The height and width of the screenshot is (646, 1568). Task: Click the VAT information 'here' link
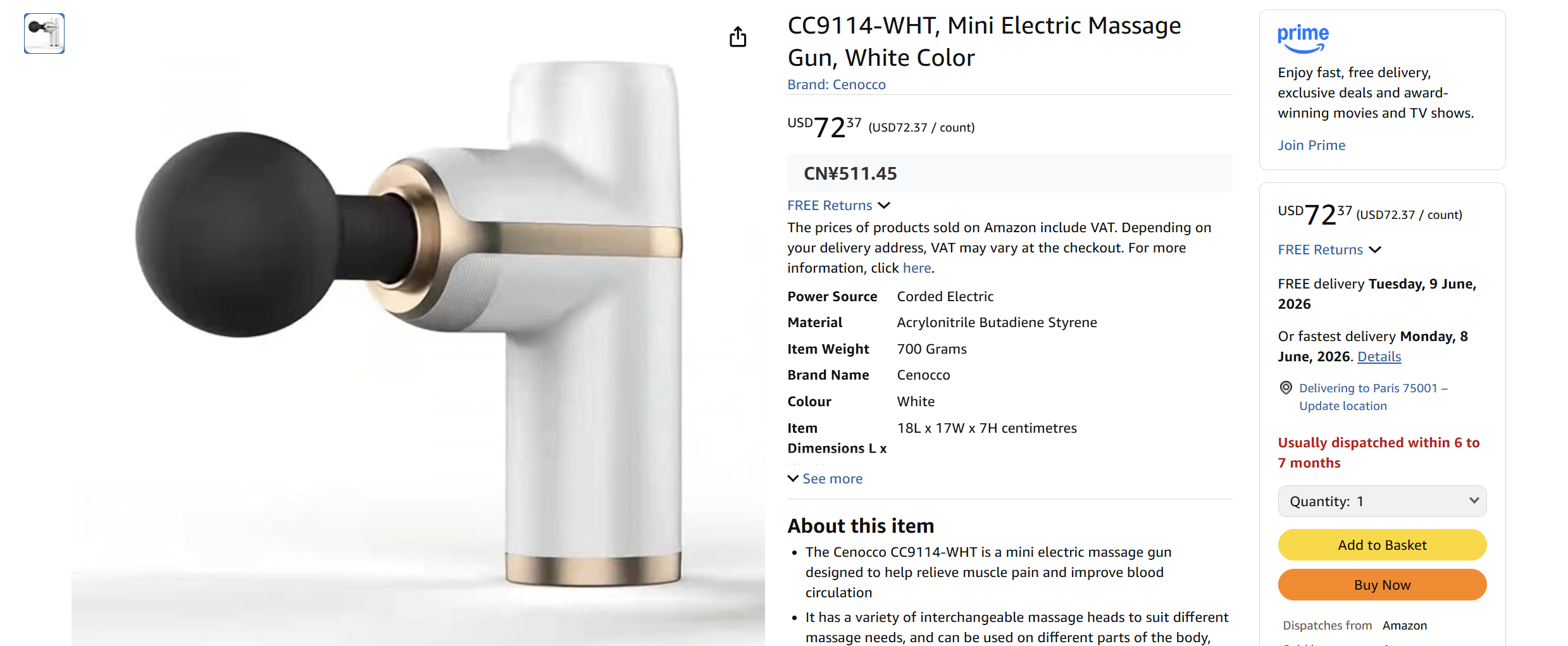916,268
